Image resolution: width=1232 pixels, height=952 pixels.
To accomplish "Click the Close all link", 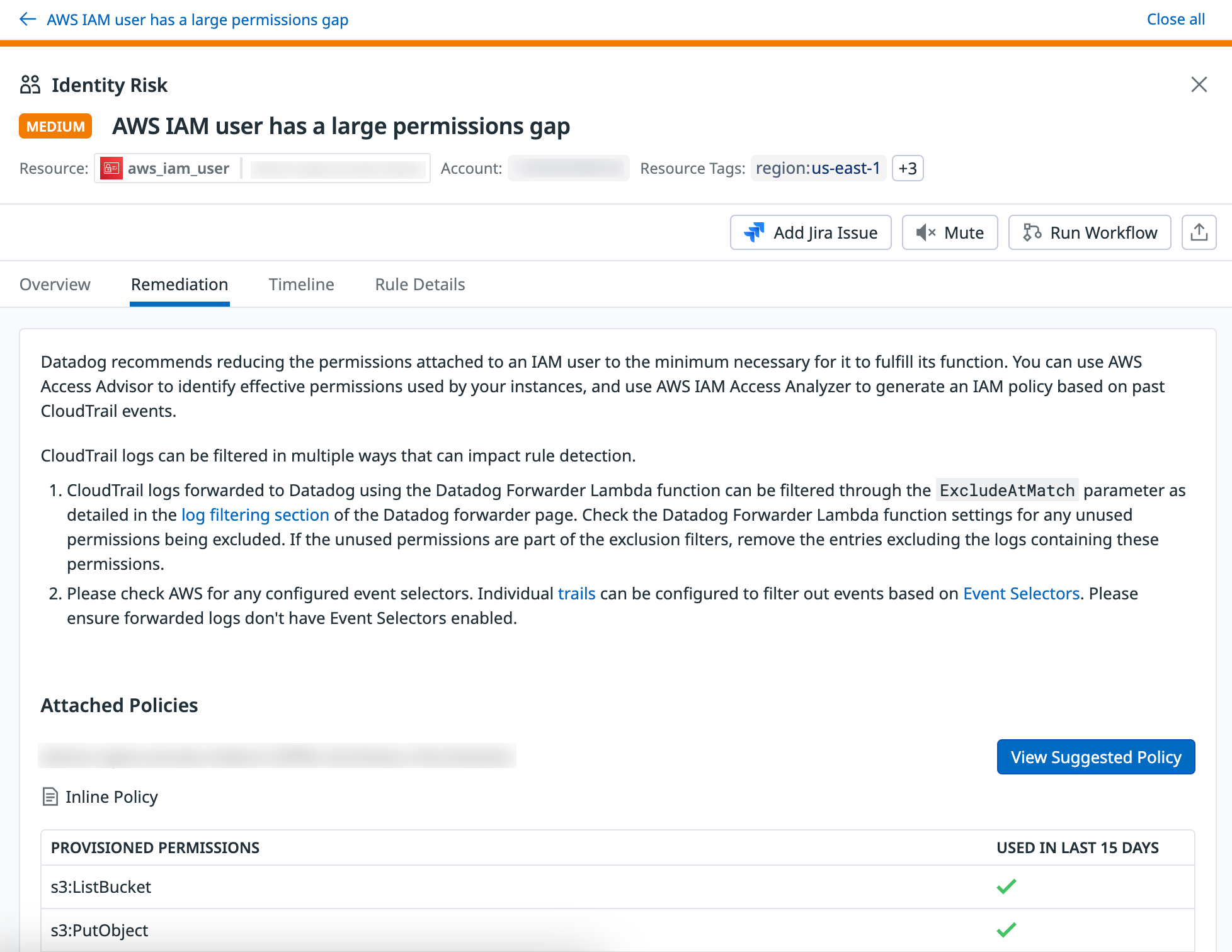I will [1175, 20].
